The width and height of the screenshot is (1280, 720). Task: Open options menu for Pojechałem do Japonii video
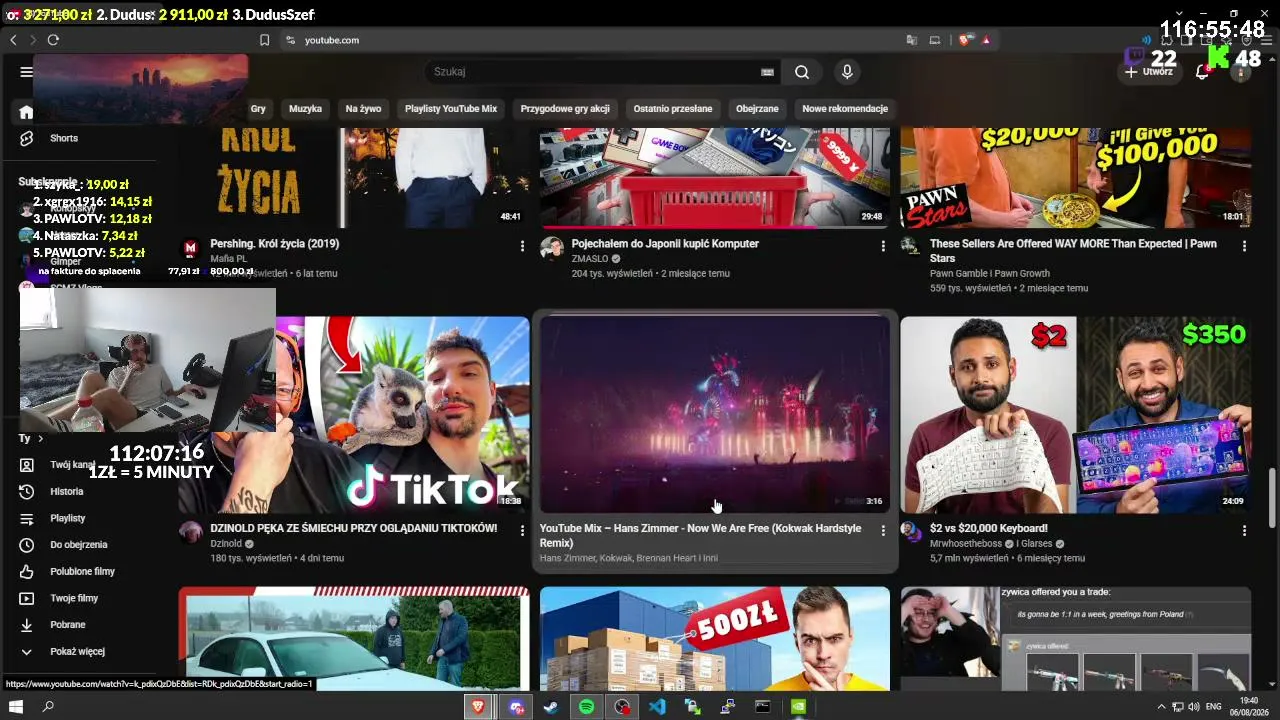[x=883, y=245]
